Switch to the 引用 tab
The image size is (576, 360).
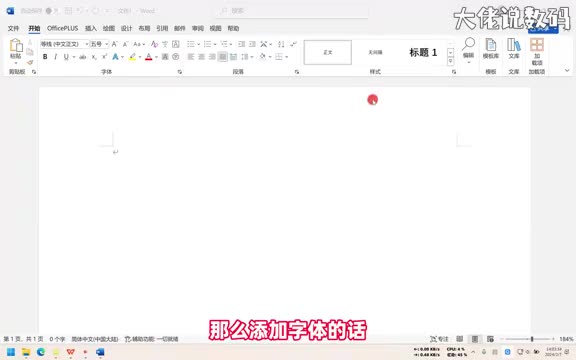162,28
